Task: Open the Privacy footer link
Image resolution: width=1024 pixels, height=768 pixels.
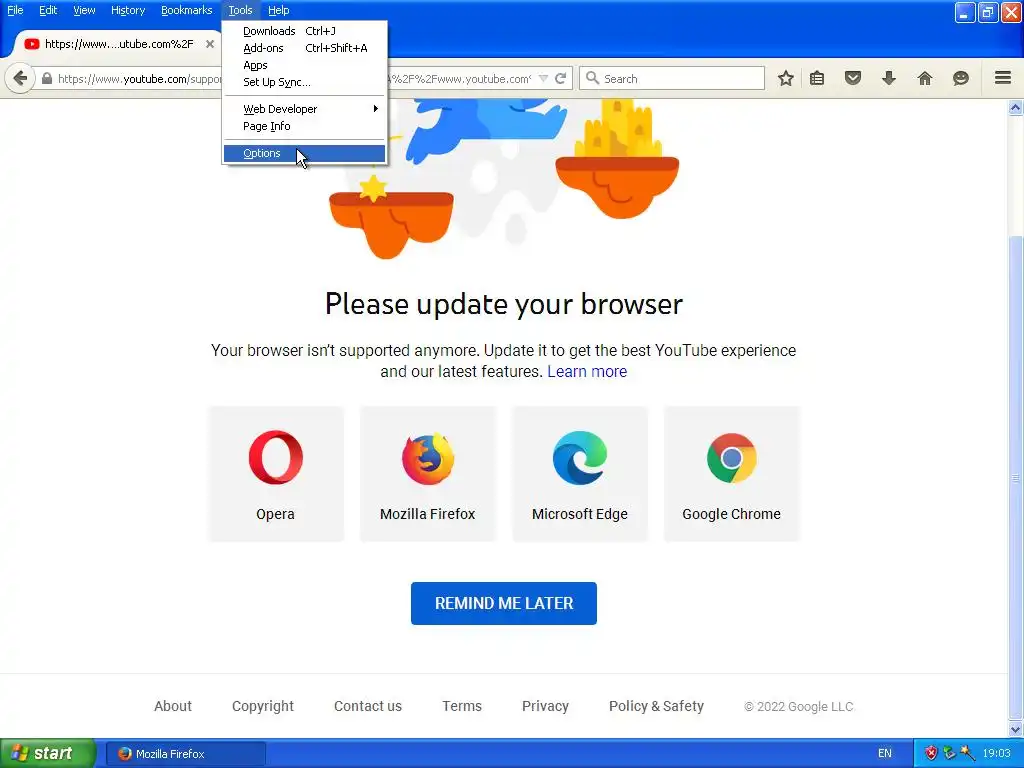Action: [x=545, y=706]
